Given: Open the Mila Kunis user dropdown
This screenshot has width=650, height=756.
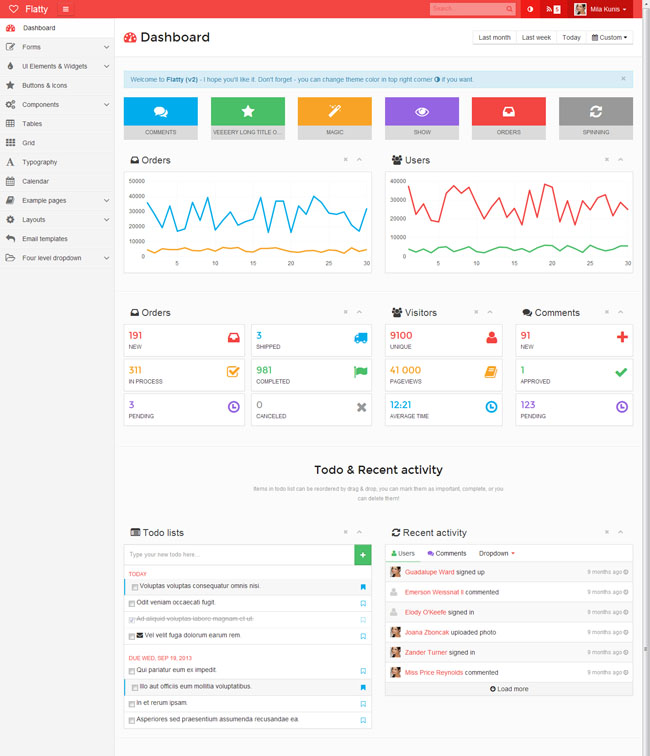Looking at the screenshot, I should coord(601,9).
